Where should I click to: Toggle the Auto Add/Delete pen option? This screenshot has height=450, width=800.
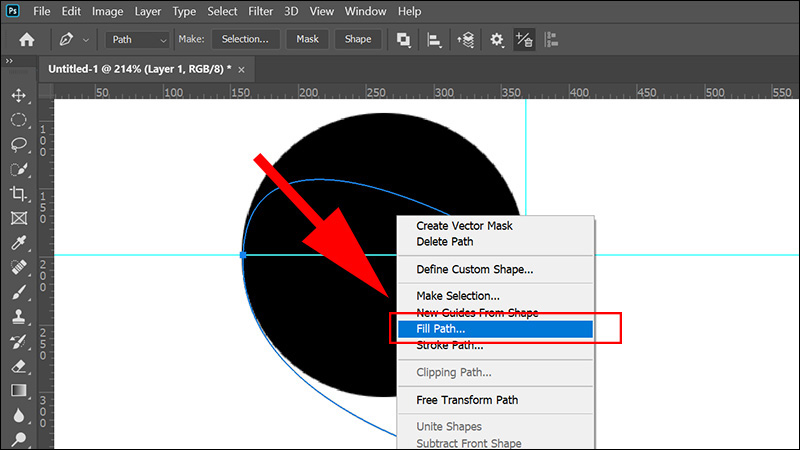click(524, 39)
